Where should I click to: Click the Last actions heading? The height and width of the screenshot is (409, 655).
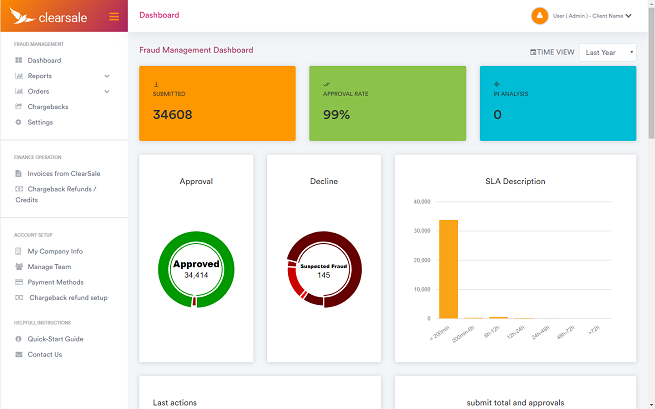175,403
